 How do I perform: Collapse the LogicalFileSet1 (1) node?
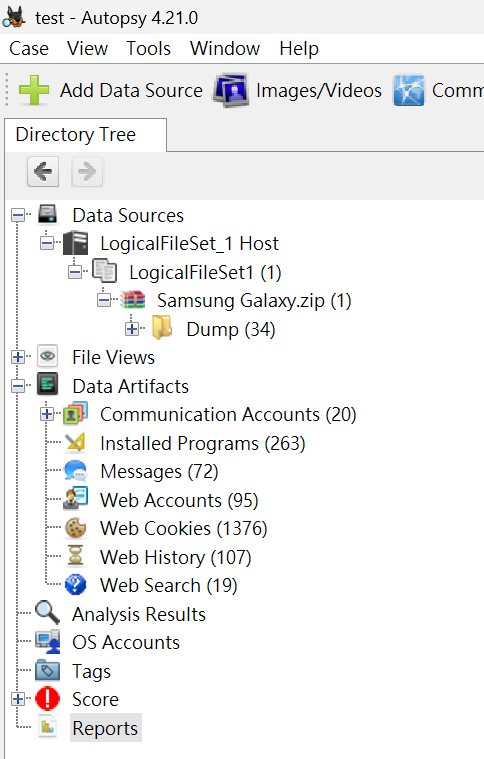click(x=75, y=272)
